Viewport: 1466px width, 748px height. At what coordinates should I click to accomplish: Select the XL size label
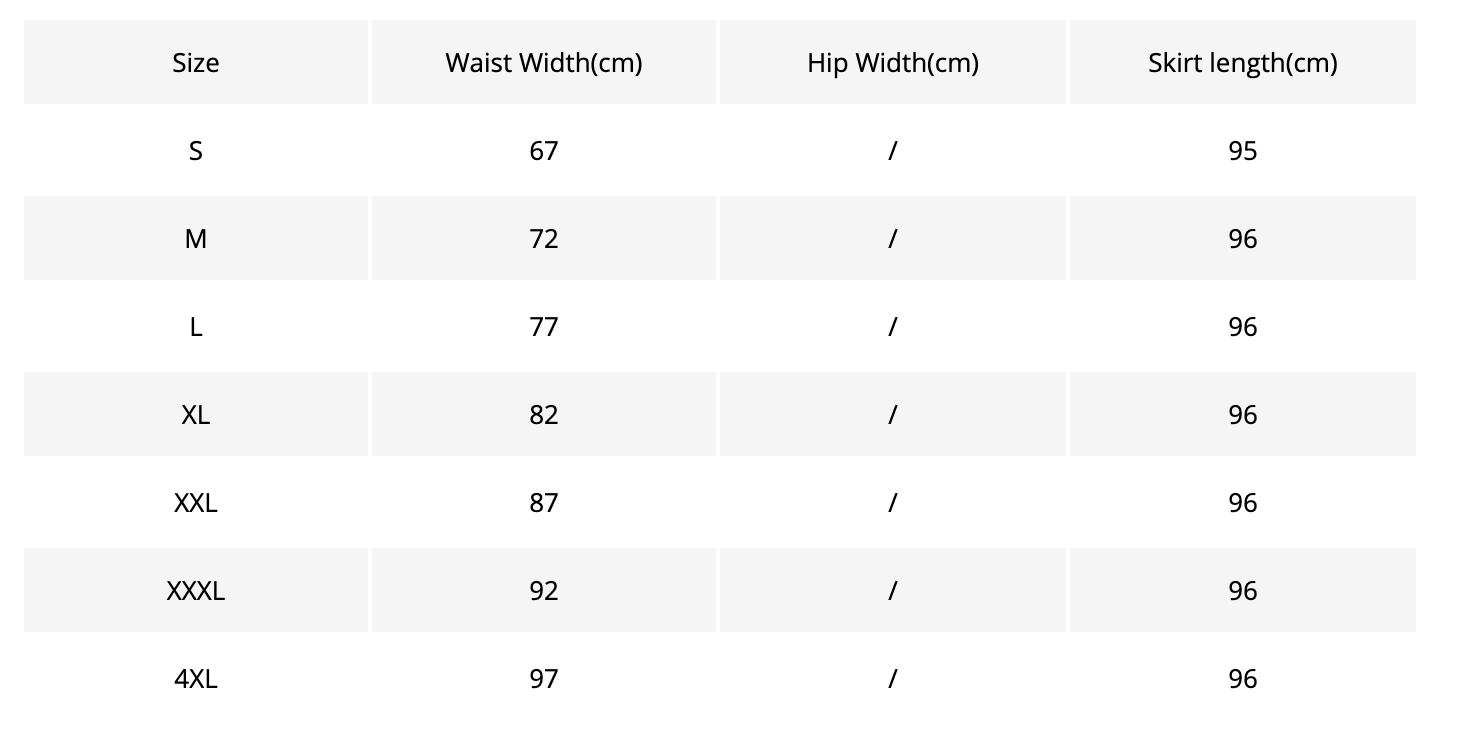196,414
